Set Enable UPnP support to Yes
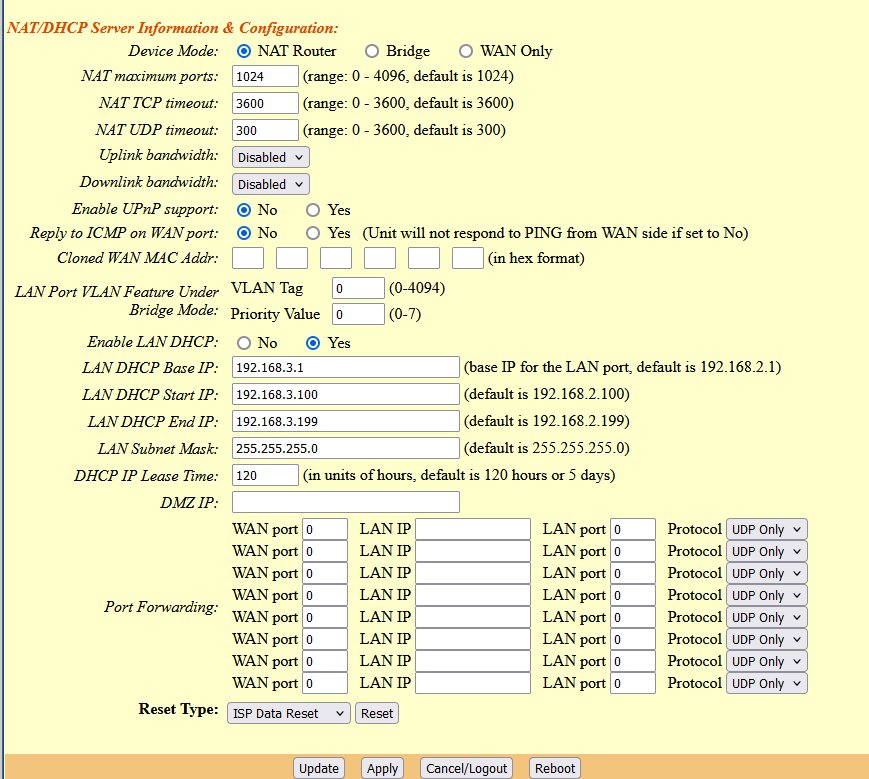 pos(313,210)
